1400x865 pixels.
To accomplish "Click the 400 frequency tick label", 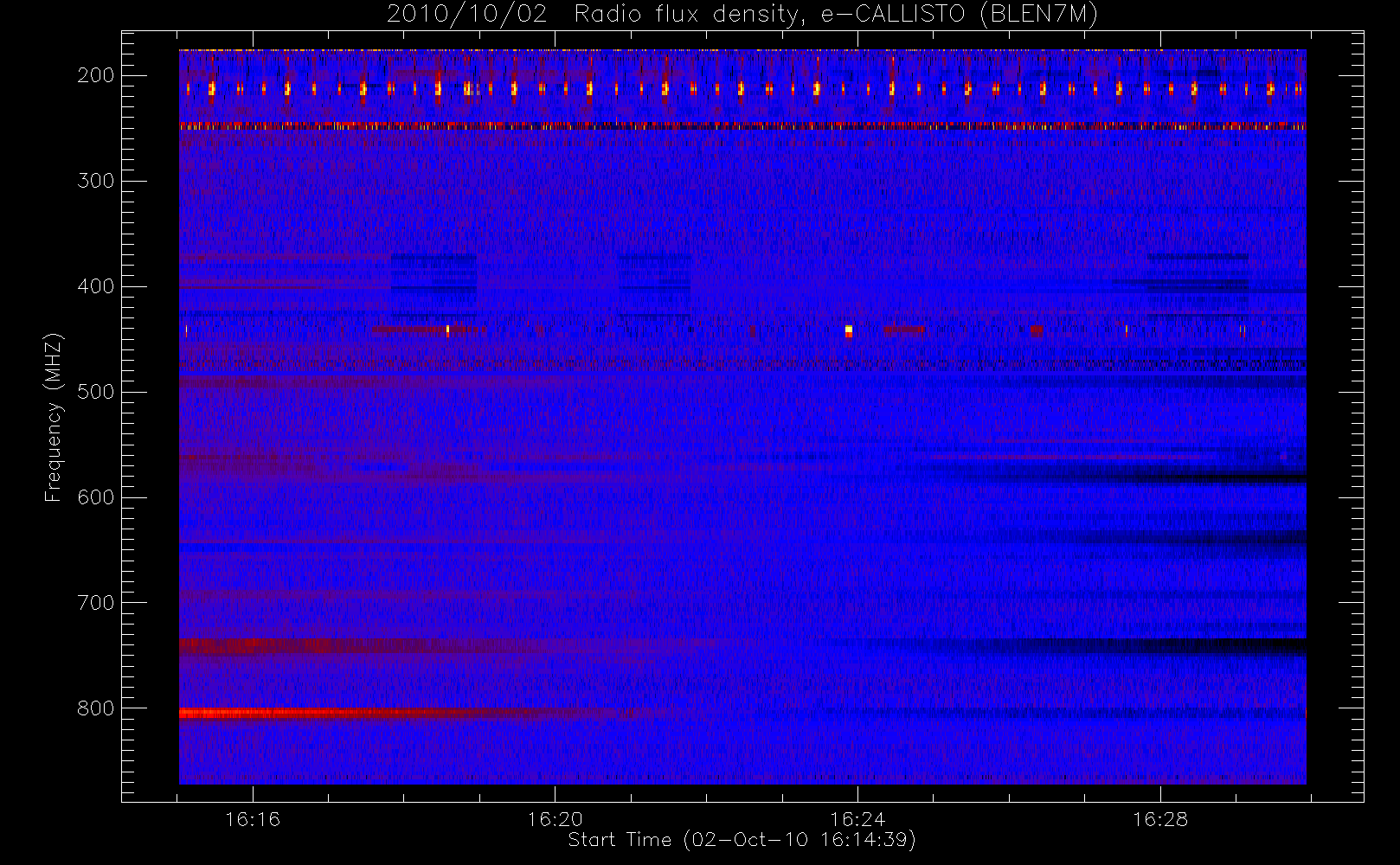I will (95, 286).
